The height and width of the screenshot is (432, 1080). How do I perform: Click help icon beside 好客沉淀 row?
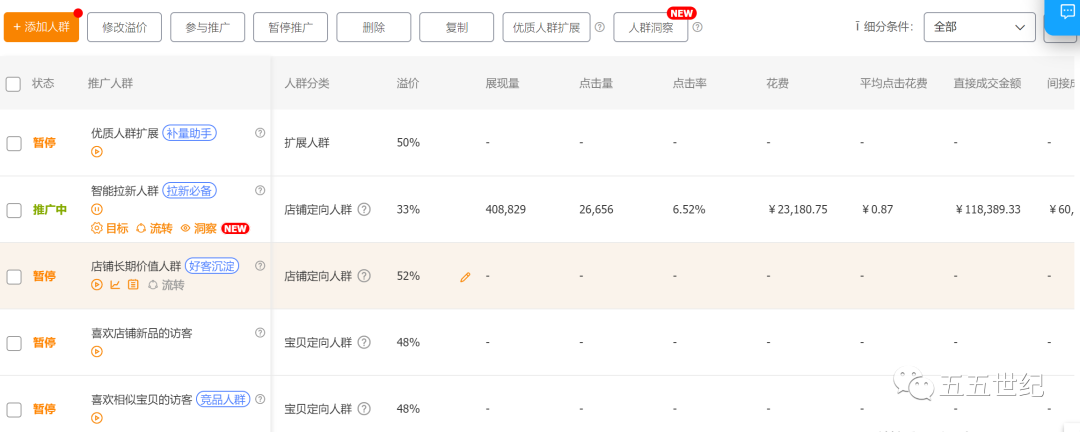260,265
